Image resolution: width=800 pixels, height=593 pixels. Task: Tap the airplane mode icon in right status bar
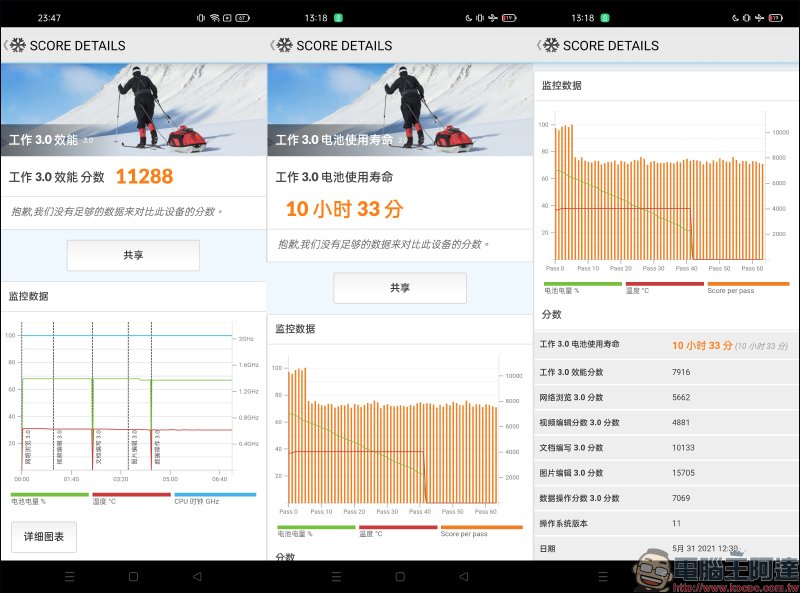pos(759,18)
